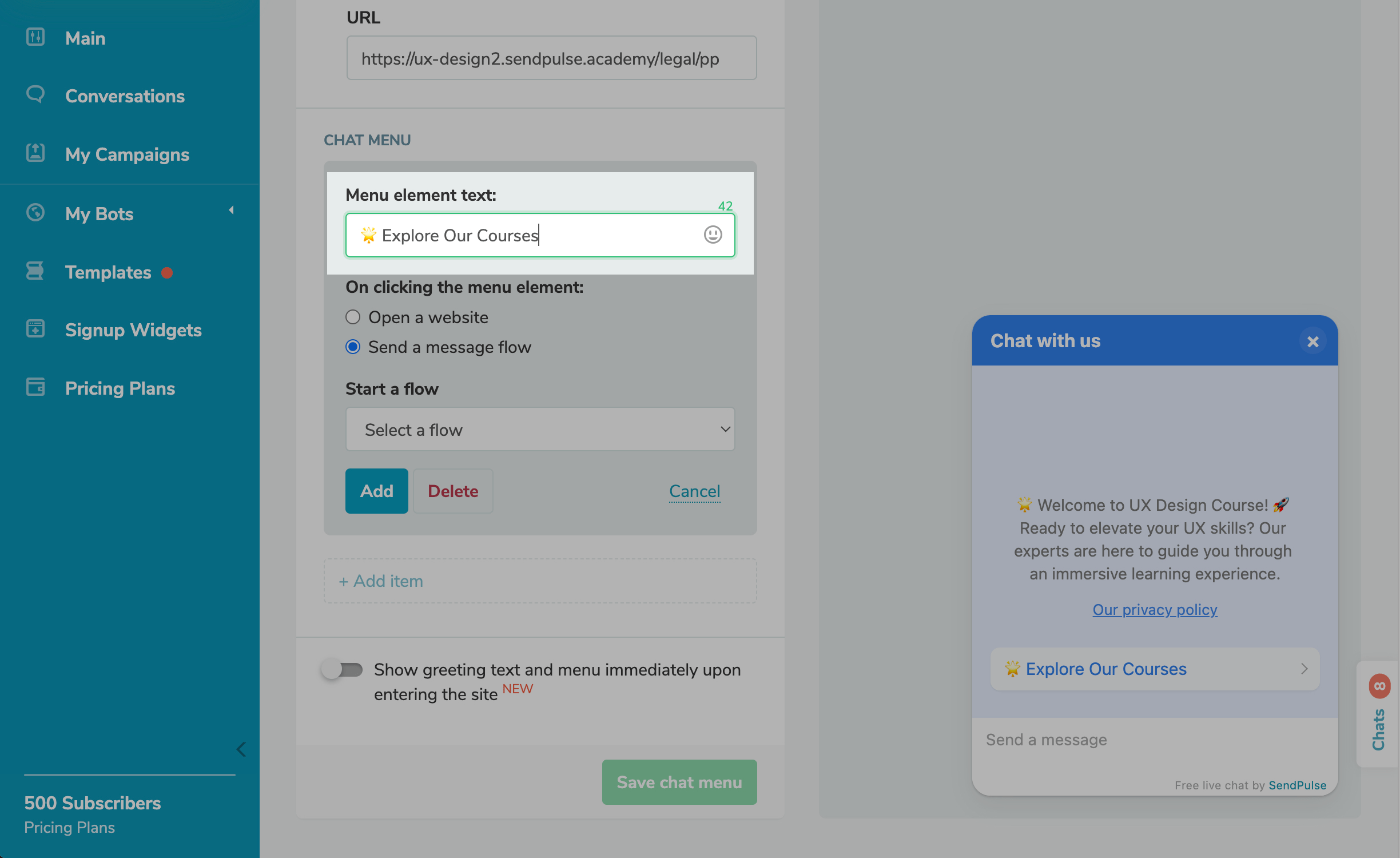Image resolution: width=1400 pixels, height=858 pixels.
Task: Open the emoji picker in menu element text
Action: (713, 235)
